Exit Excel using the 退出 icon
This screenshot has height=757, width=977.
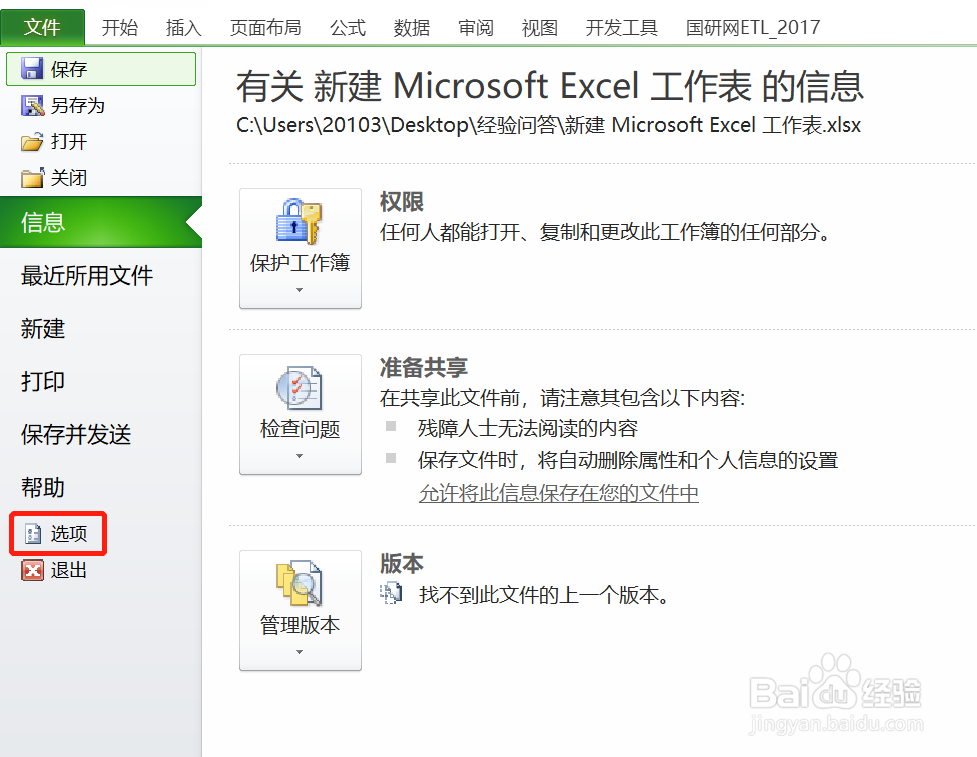(32, 570)
